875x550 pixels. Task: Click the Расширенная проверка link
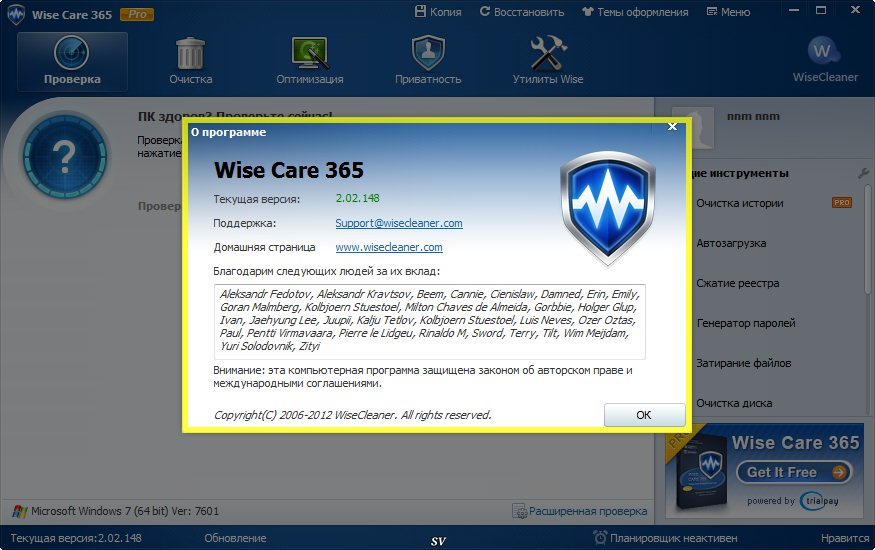tap(580, 511)
